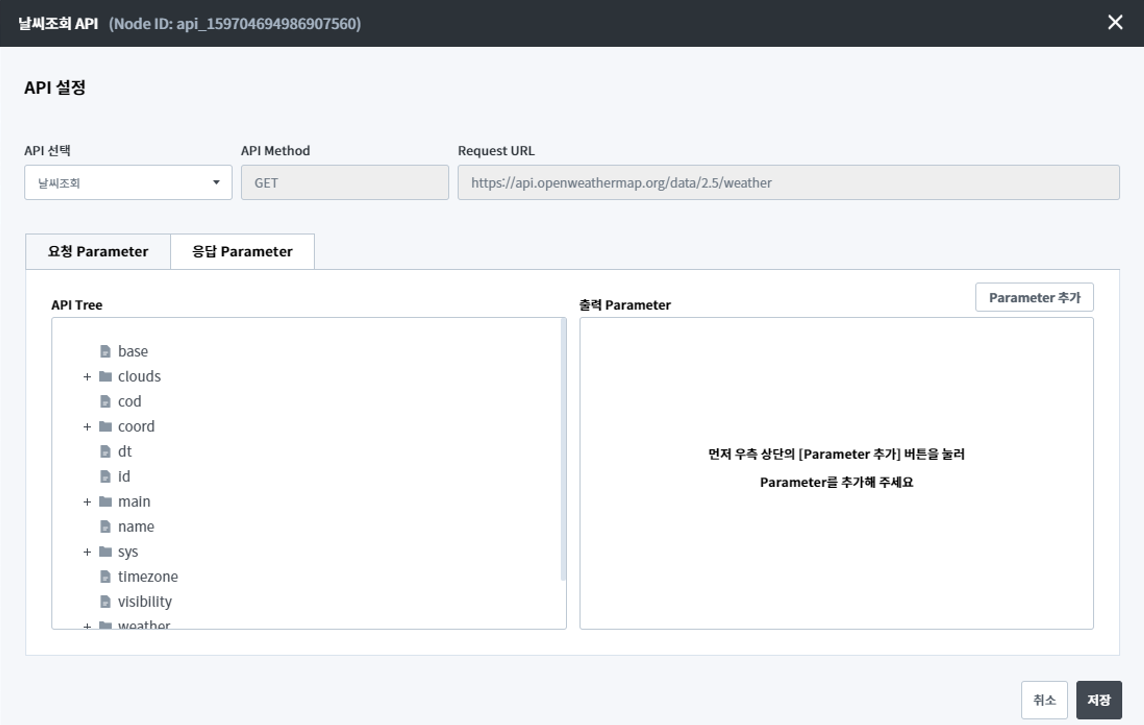Screen dimensions: 1144x725
Task: Select the 응답 Parameter tab
Action: [242, 252]
